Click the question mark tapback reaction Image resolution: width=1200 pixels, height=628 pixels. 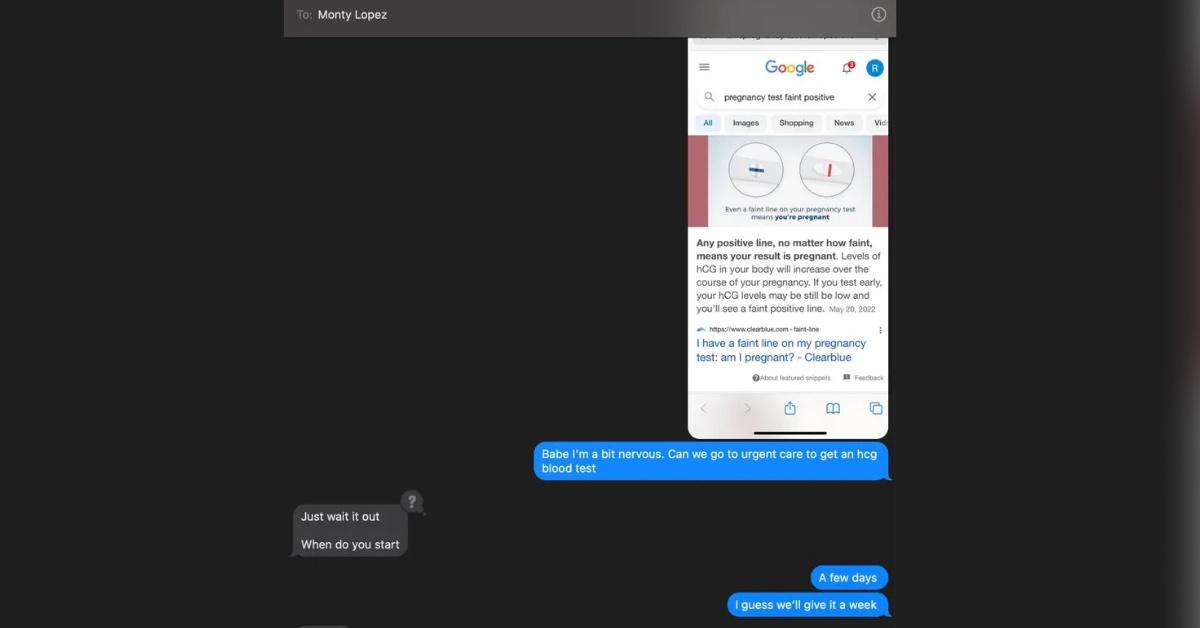(411, 501)
